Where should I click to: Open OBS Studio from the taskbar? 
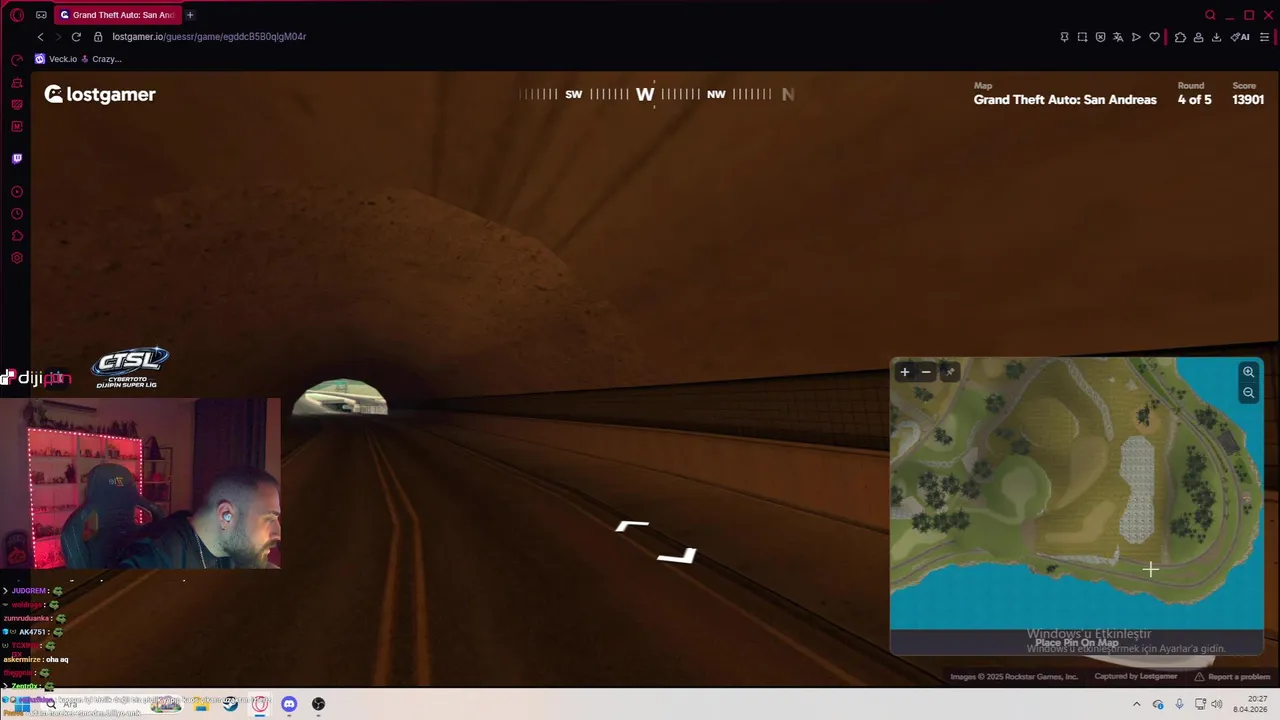[318, 704]
